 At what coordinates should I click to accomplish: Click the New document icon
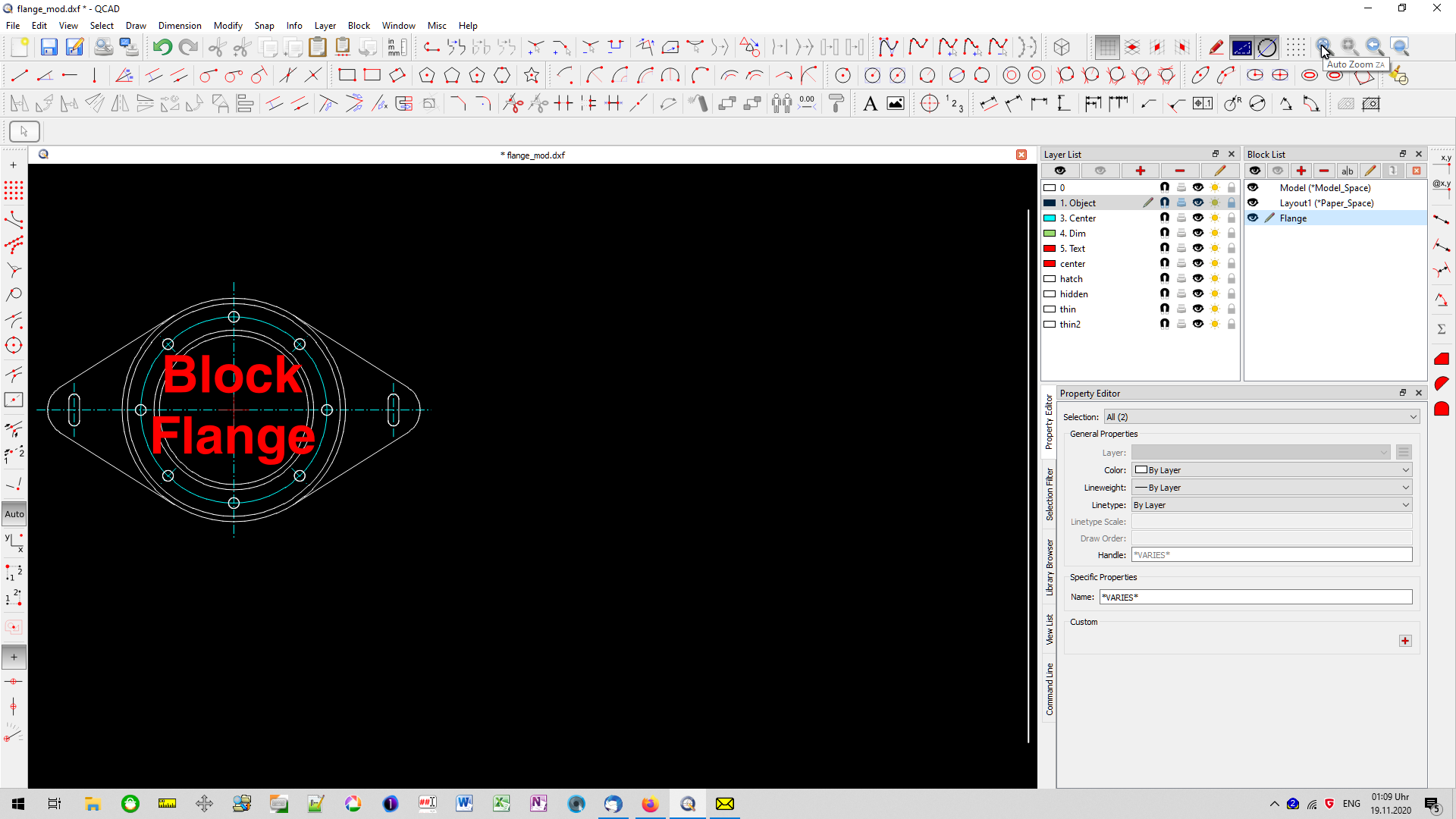[x=20, y=47]
